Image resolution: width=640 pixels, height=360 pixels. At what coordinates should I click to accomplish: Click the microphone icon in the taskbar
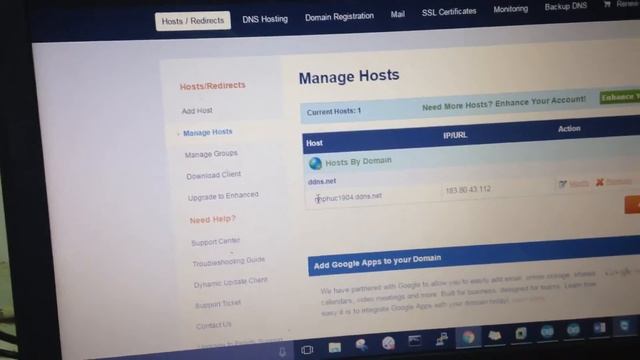tap(282, 351)
